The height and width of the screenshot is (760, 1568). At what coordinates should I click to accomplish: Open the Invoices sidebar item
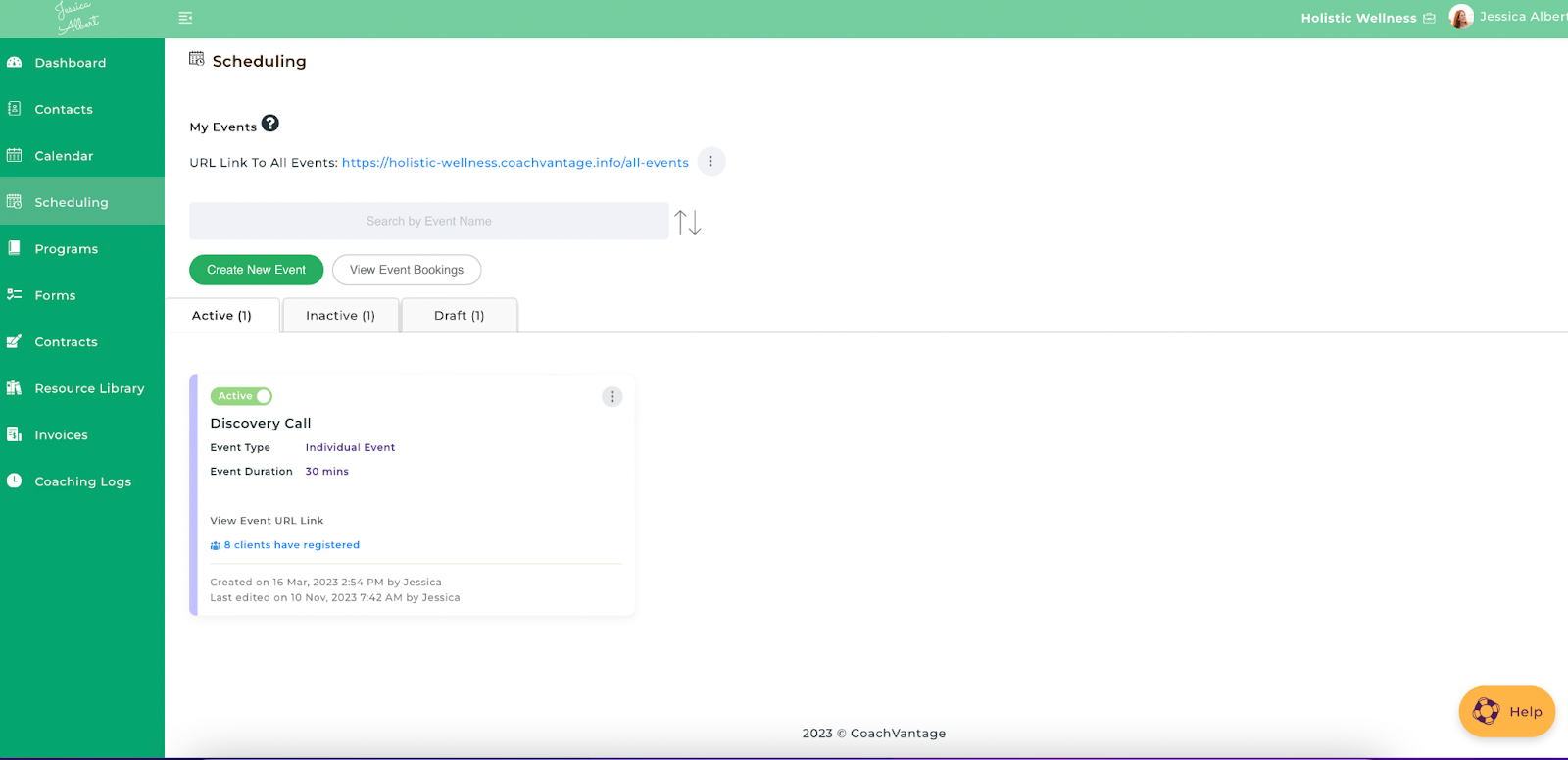click(61, 435)
